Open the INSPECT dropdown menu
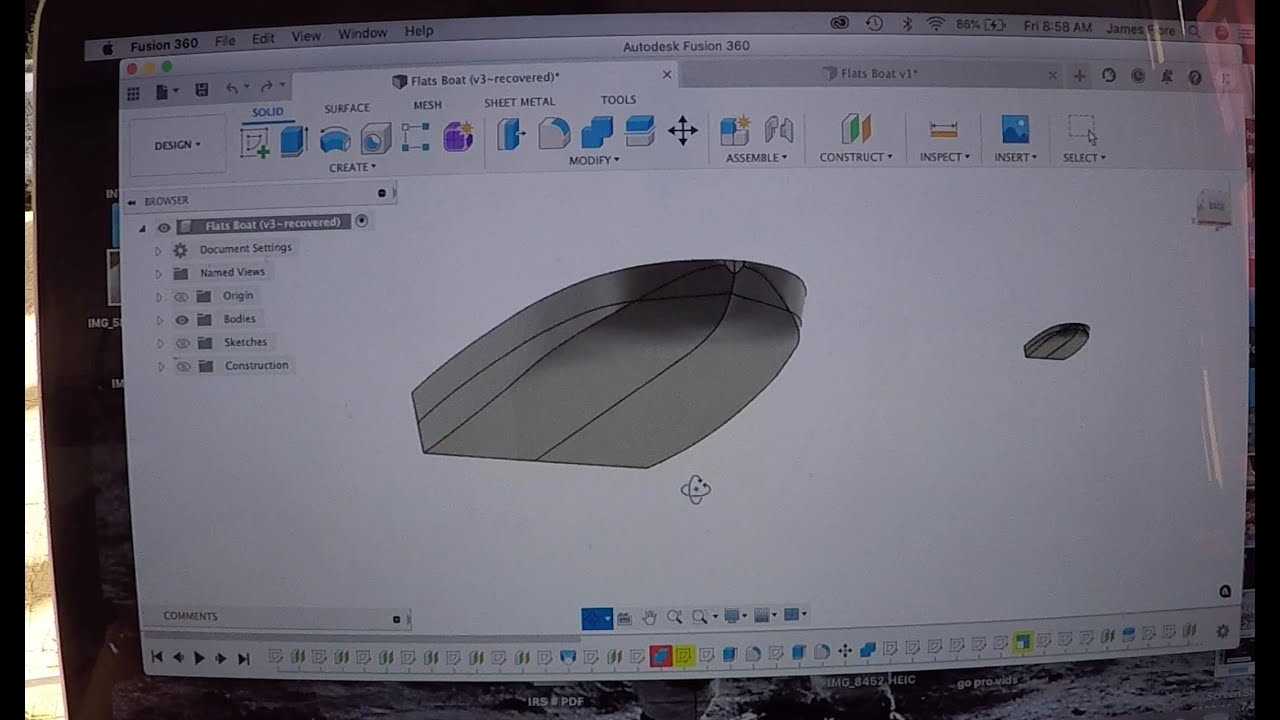 pyautogui.click(x=944, y=157)
